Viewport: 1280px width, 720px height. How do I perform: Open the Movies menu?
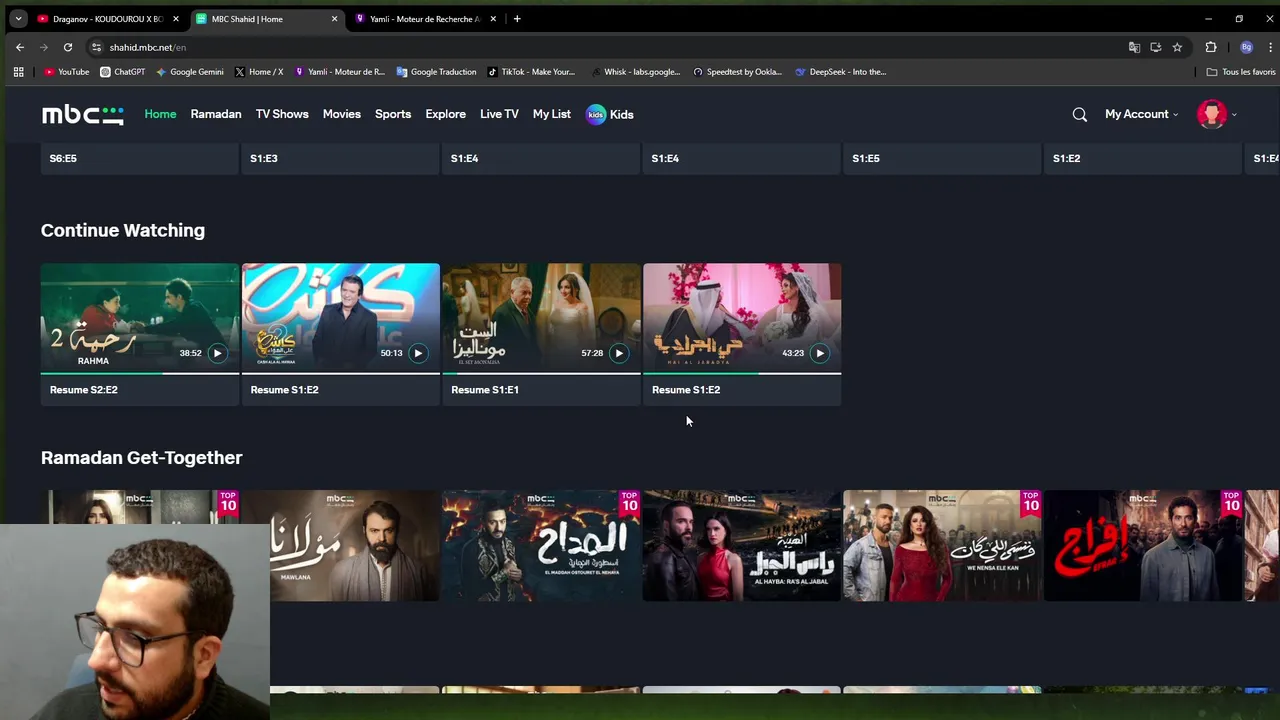(342, 114)
